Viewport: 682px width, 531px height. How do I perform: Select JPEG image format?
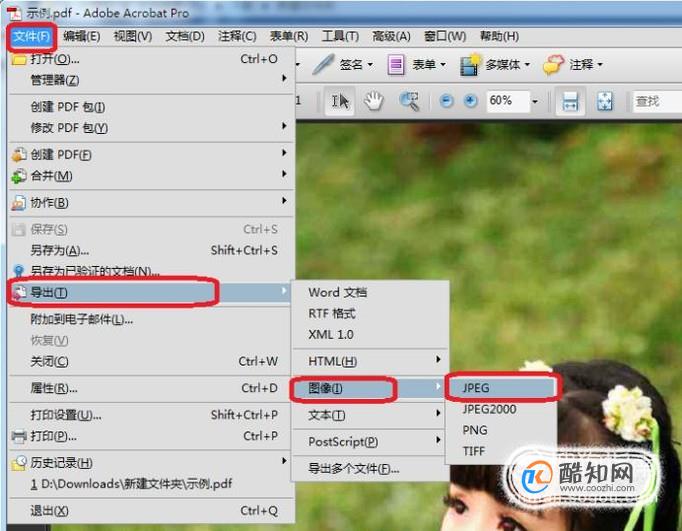point(502,388)
